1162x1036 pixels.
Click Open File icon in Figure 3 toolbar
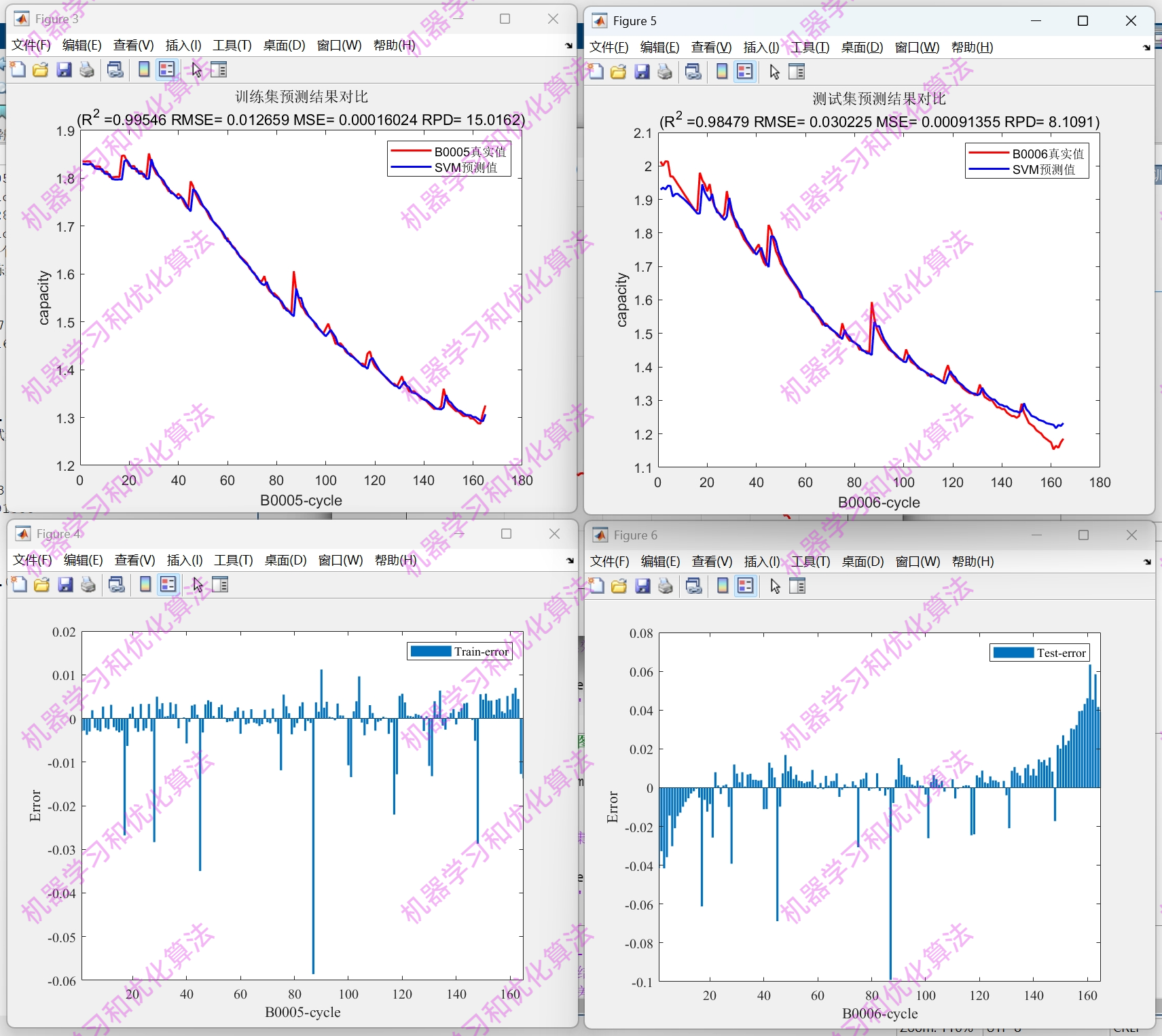coord(41,69)
